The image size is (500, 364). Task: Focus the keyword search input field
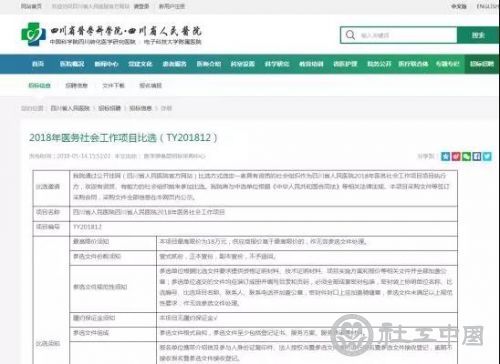pyautogui.click(x=399, y=35)
